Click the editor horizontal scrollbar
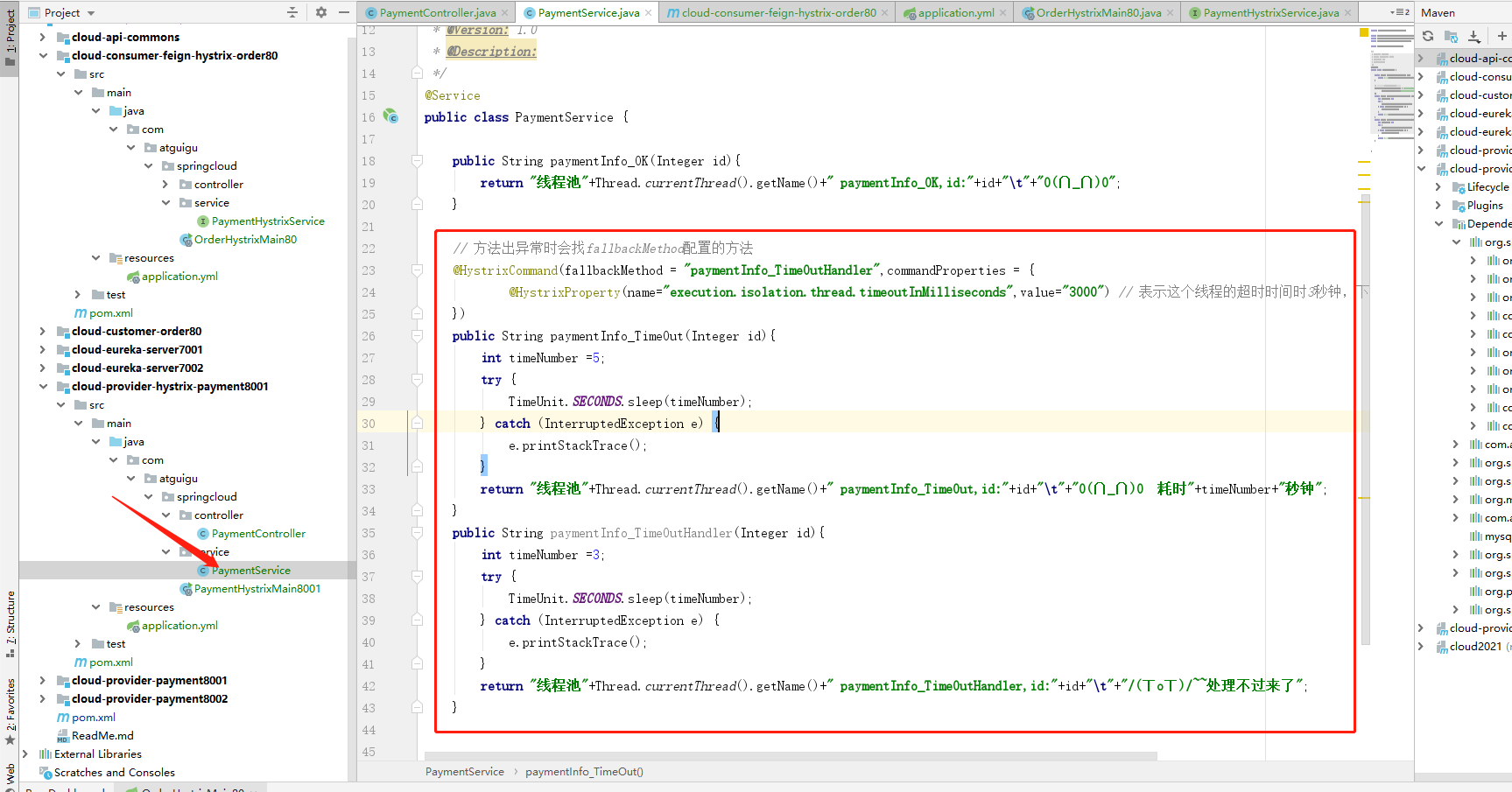The width and height of the screenshot is (1512, 792). coord(790,755)
